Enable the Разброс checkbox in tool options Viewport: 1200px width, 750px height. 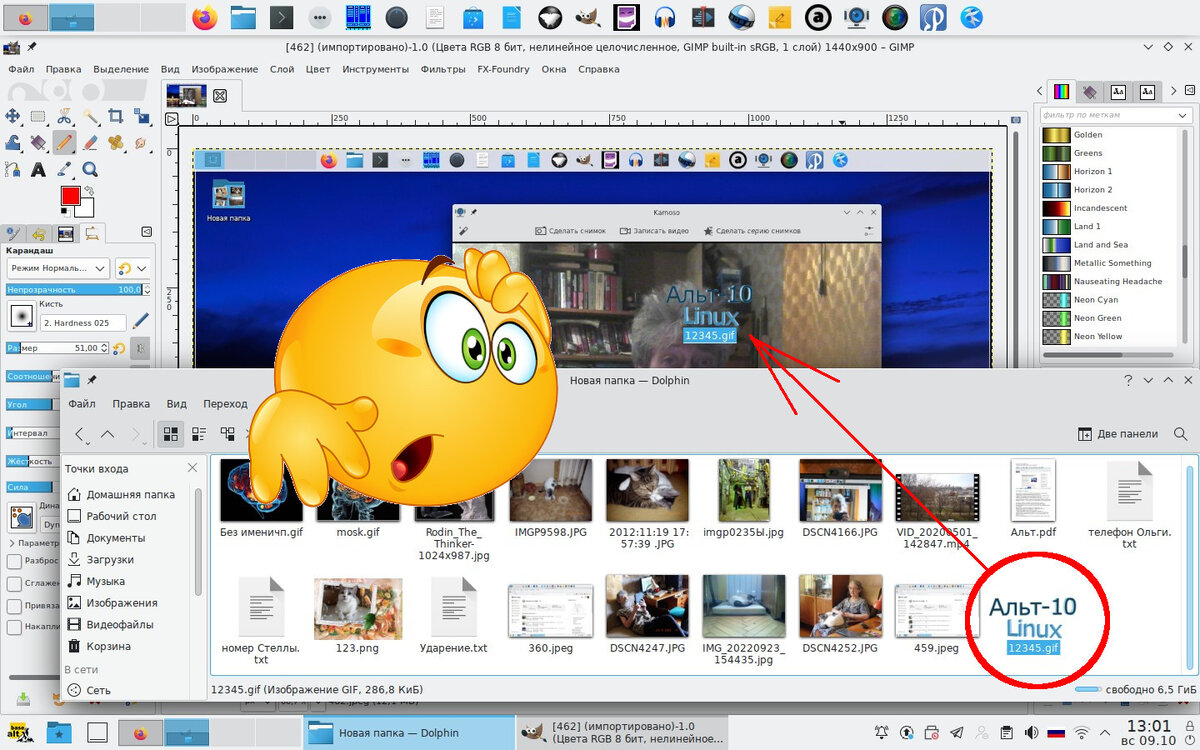pyautogui.click(x=14, y=562)
